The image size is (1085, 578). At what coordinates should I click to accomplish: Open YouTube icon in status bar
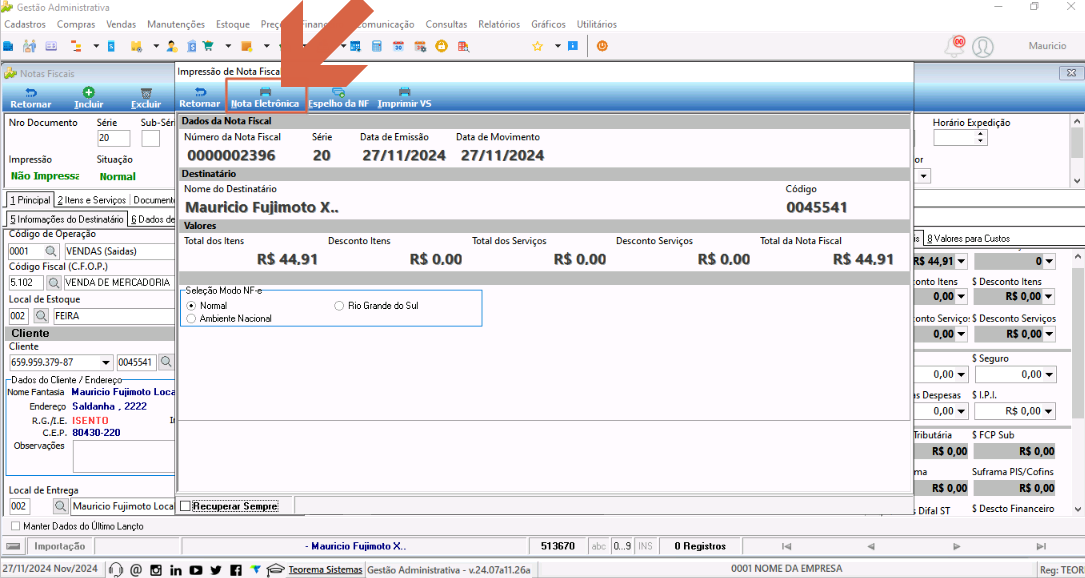[x=196, y=570]
